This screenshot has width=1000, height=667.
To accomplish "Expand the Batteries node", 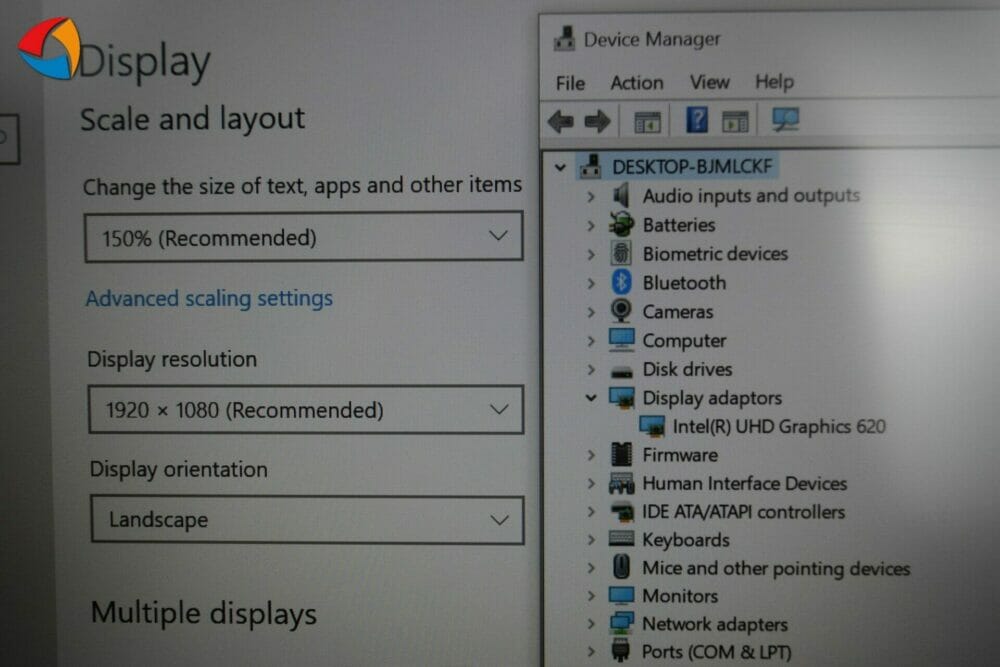I will coord(591,225).
